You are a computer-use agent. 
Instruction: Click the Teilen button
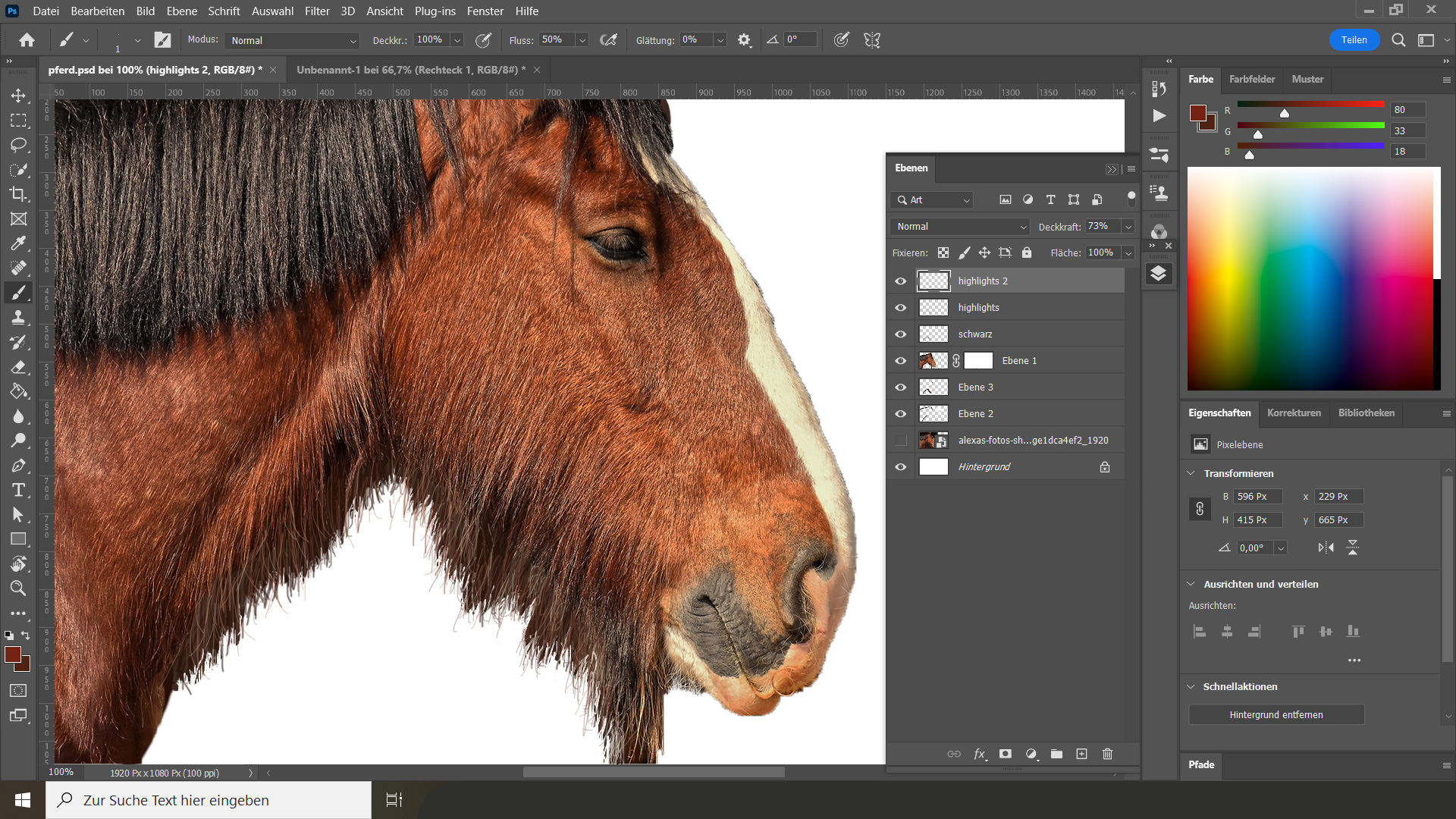click(1354, 40)
